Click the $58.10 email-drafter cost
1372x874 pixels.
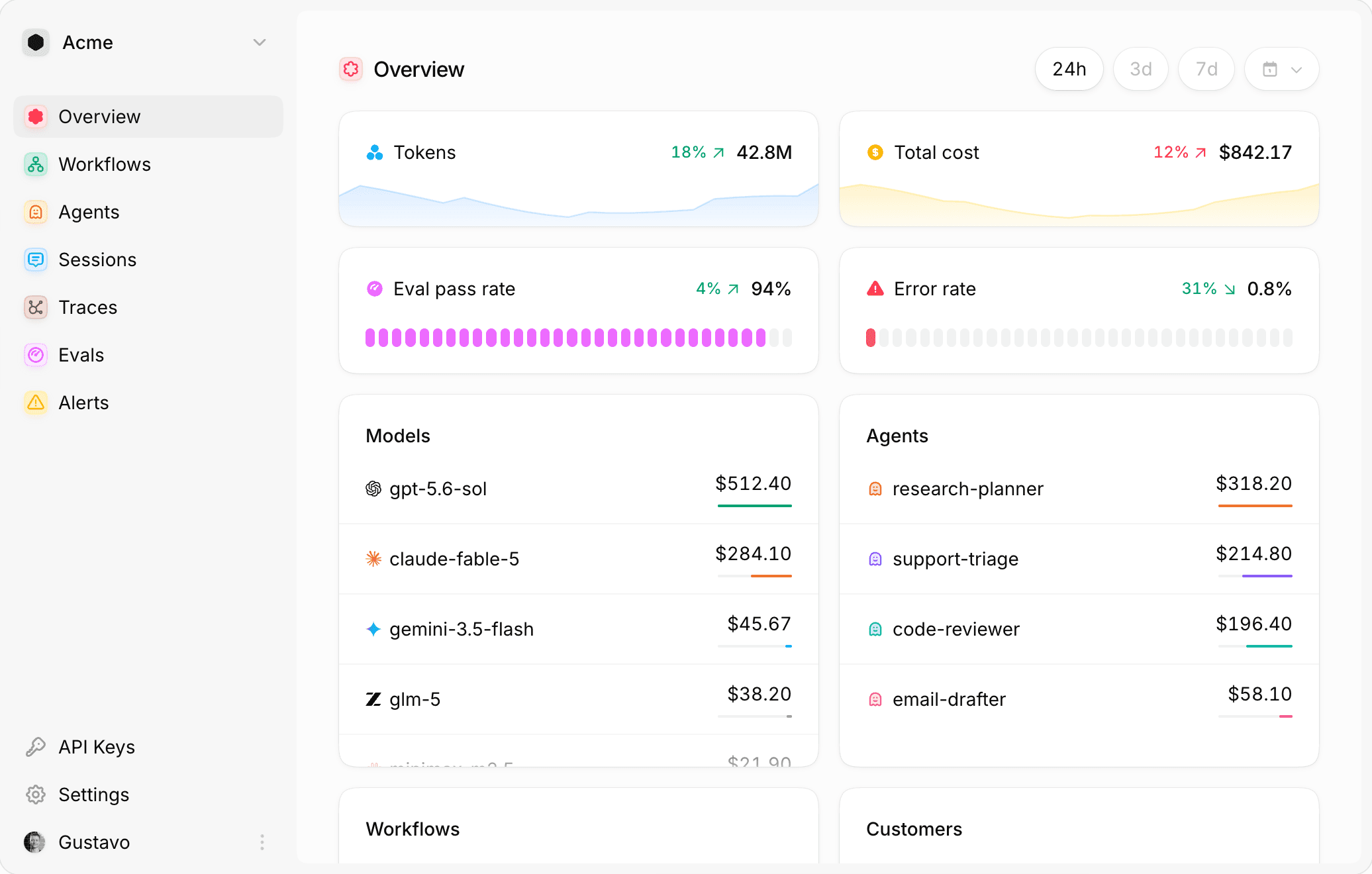[x=1260, y=694]
